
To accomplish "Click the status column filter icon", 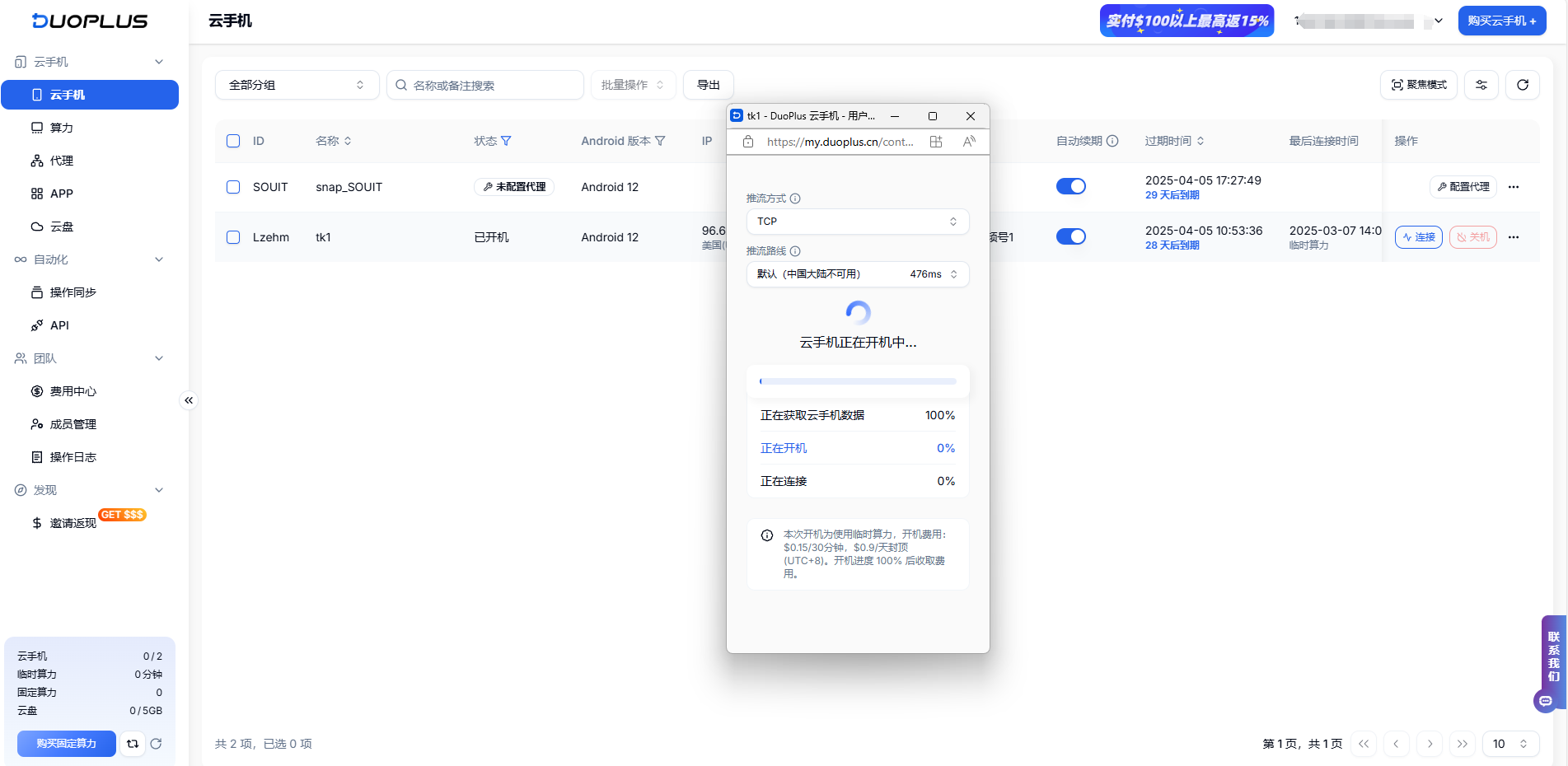I will click(x=506, y=141).
